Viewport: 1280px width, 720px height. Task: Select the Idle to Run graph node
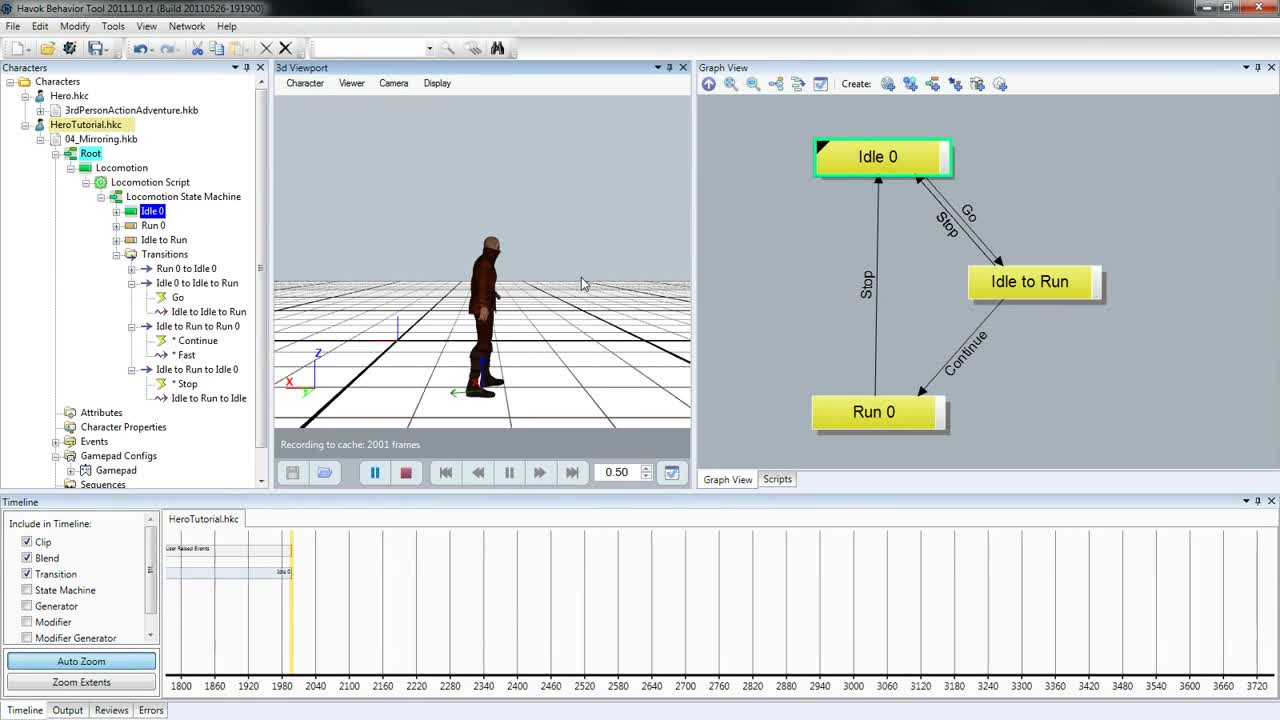point(1034,282)
